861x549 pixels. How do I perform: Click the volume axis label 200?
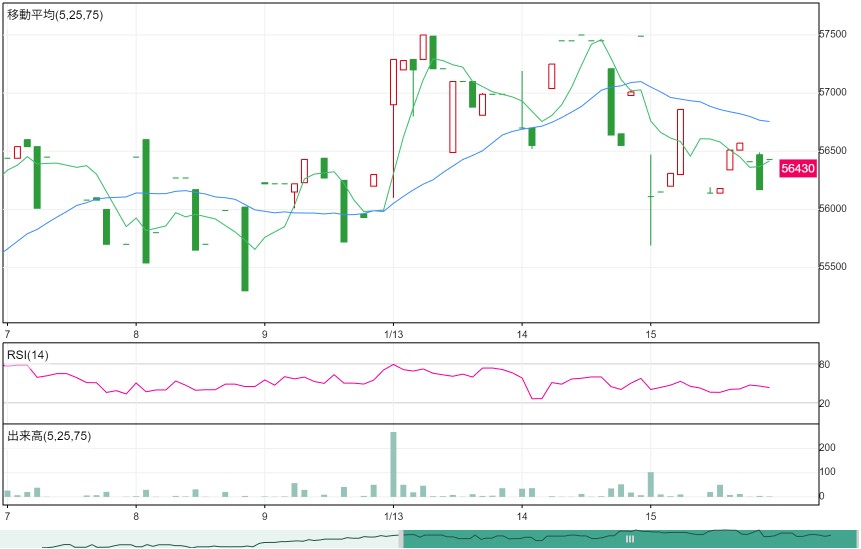click(828, 447)
